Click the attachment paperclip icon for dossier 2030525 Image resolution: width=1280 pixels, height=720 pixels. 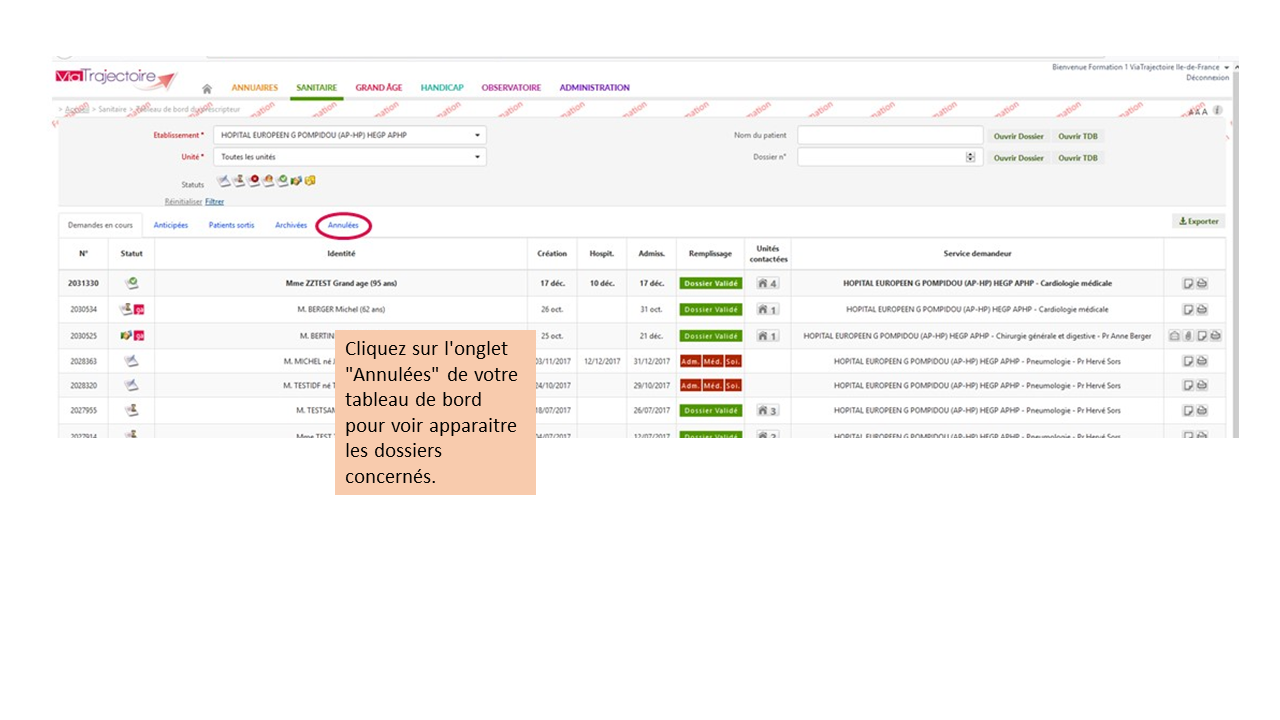[1188, 336]
